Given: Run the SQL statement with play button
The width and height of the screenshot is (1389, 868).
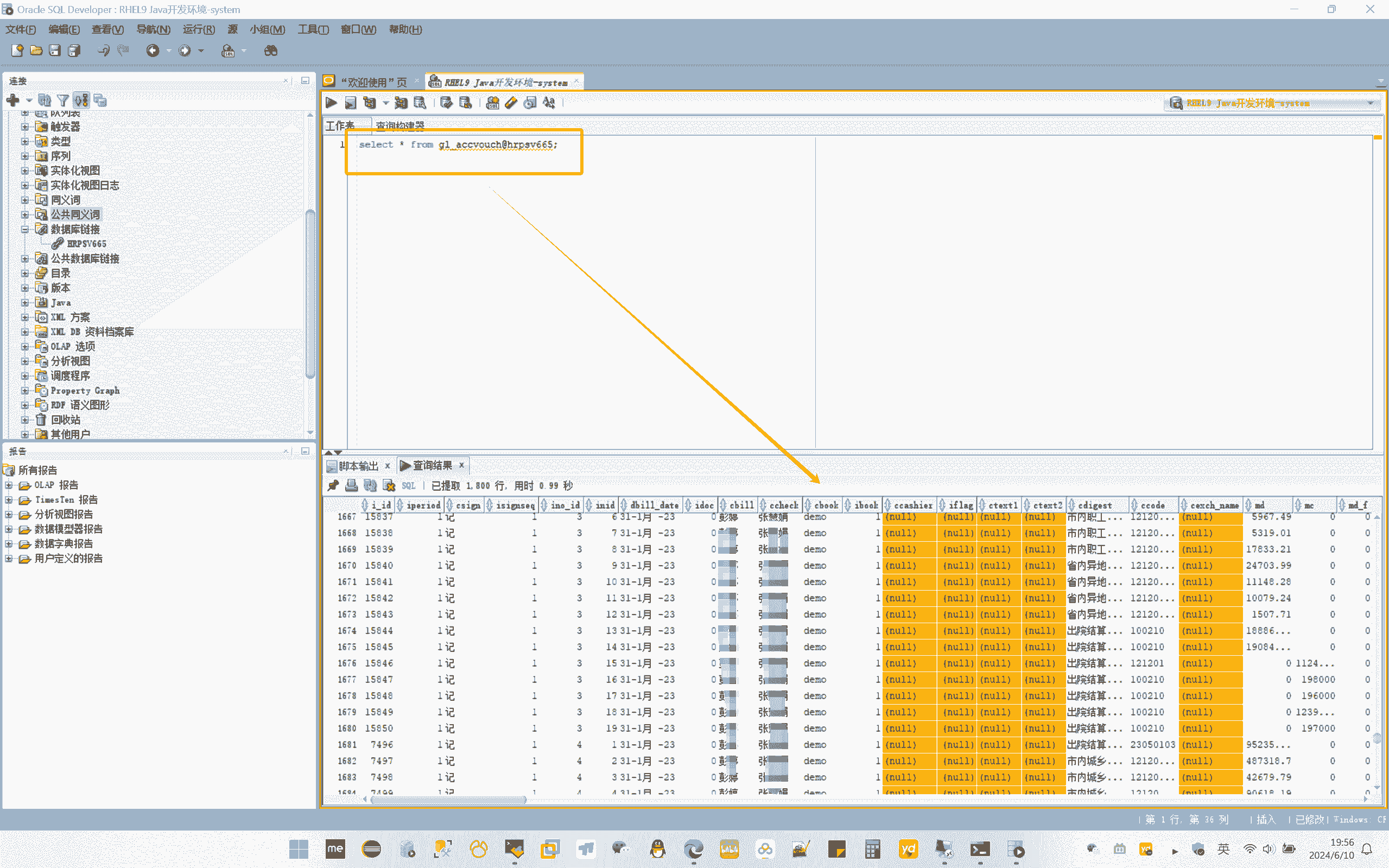Looking at the screenshot, I should pyautogui.click(x=331, y=103).
